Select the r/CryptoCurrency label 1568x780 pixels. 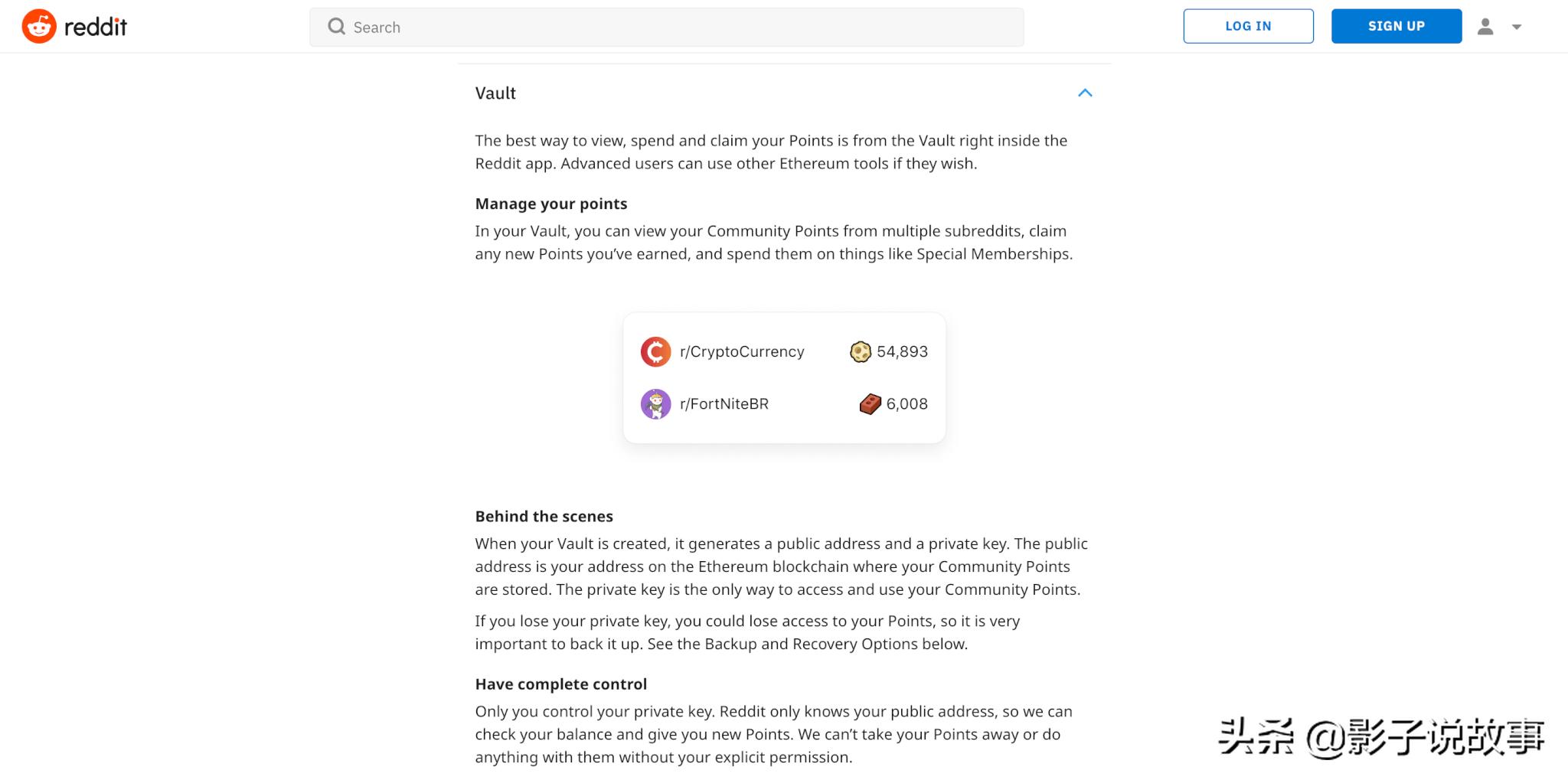(x=742, y=352)
